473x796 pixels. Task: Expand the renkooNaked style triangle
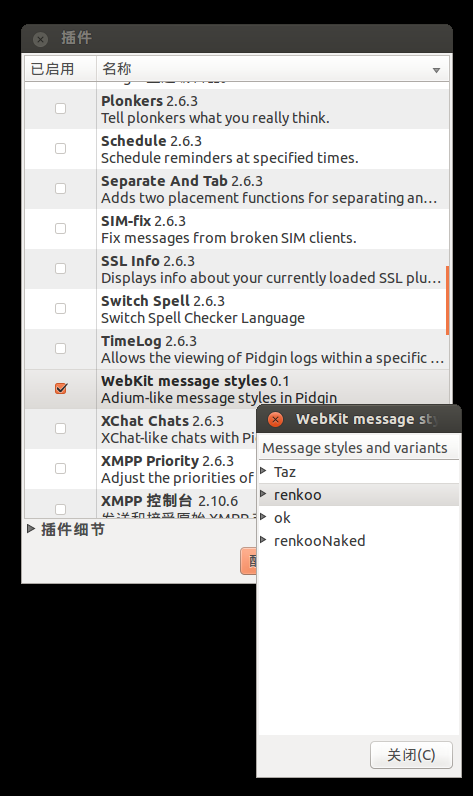[263, 540]
